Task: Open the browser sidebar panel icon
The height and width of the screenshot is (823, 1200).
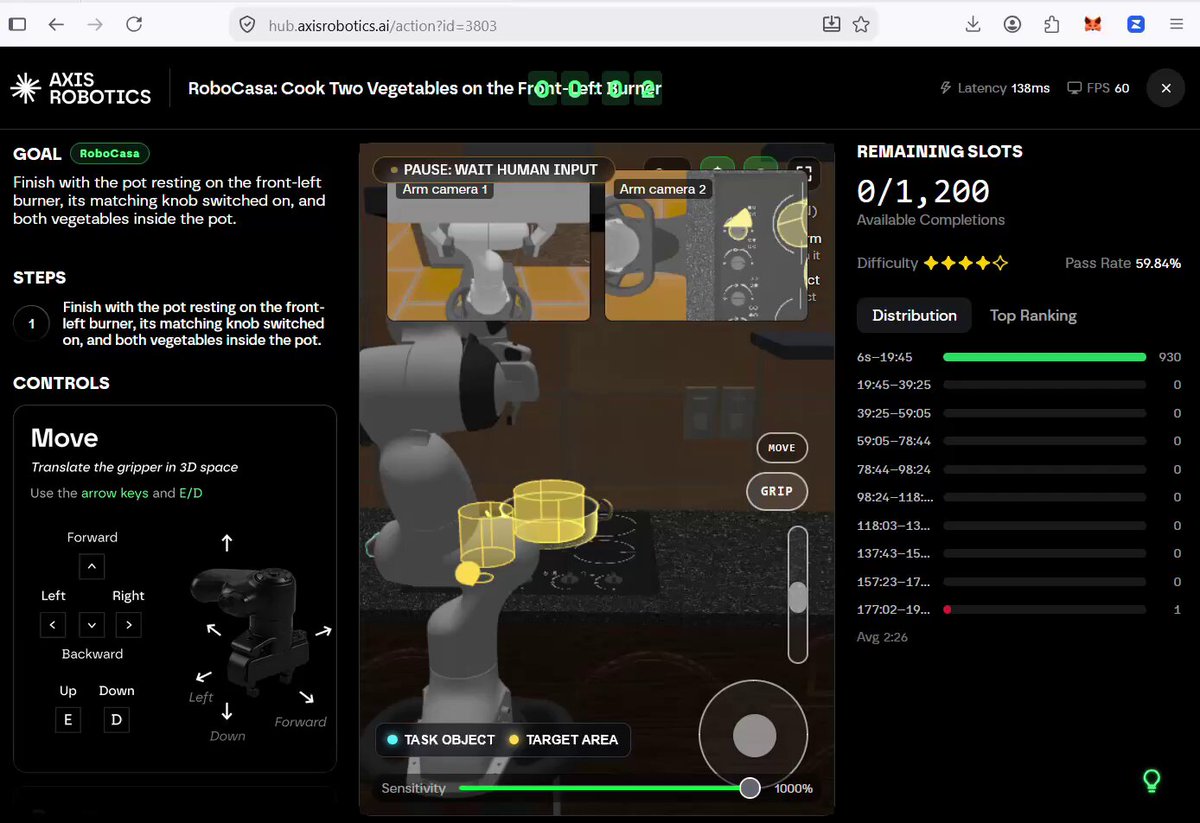Action: point(17,25)
